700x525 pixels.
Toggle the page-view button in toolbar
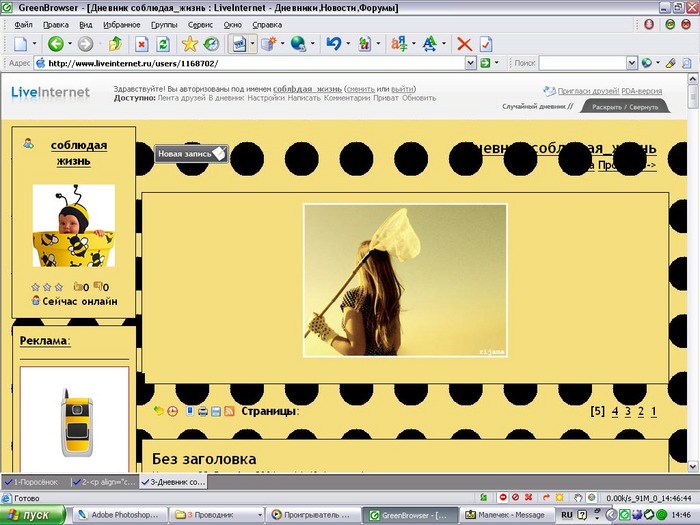(x=240, y=44)
